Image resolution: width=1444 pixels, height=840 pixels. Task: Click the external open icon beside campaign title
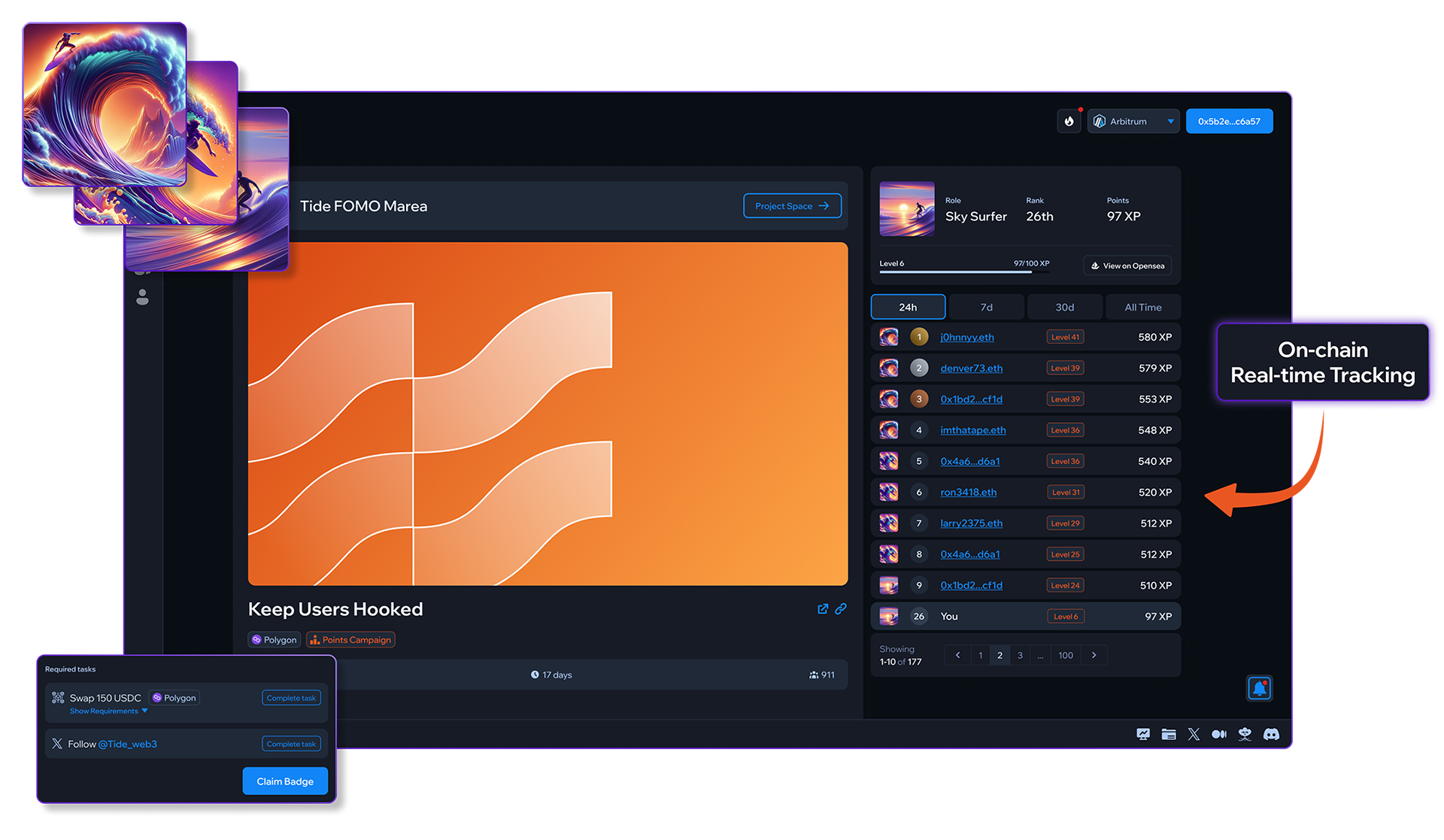click(x=823, y=608)
